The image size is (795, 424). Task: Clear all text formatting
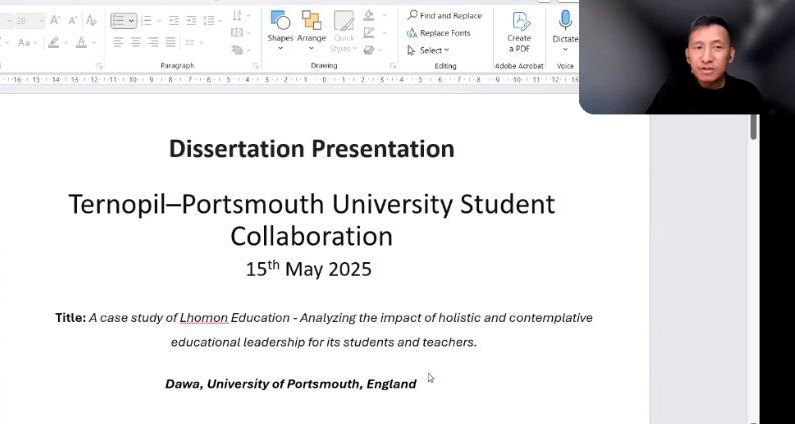[x=92, y=20]
